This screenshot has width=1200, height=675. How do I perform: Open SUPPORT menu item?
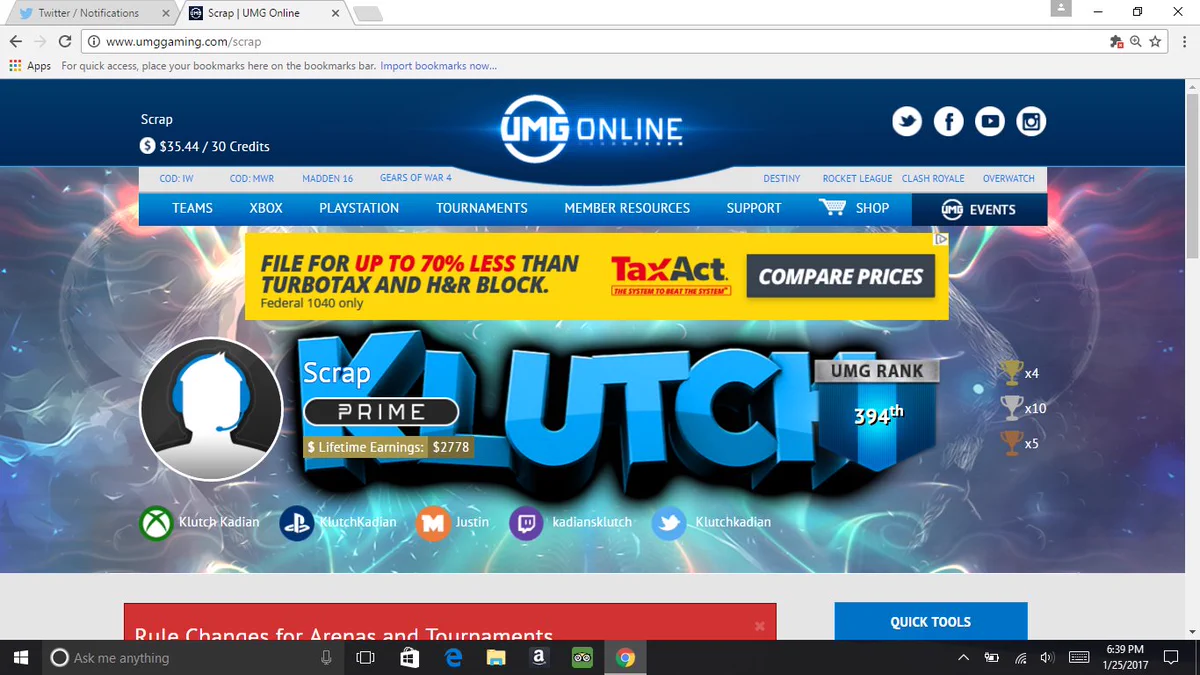click(754, 208)
